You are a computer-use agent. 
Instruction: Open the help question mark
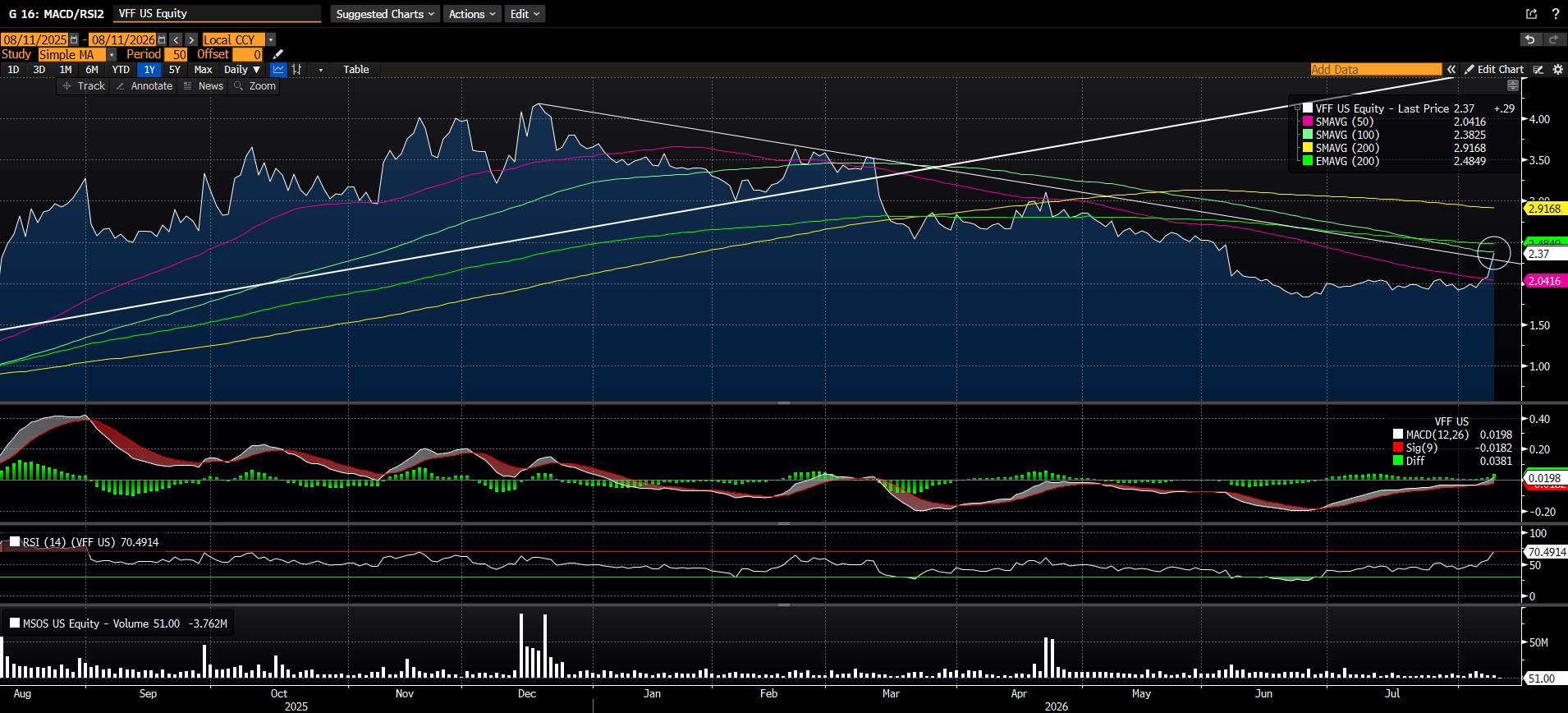click(x=1555, y=14)
